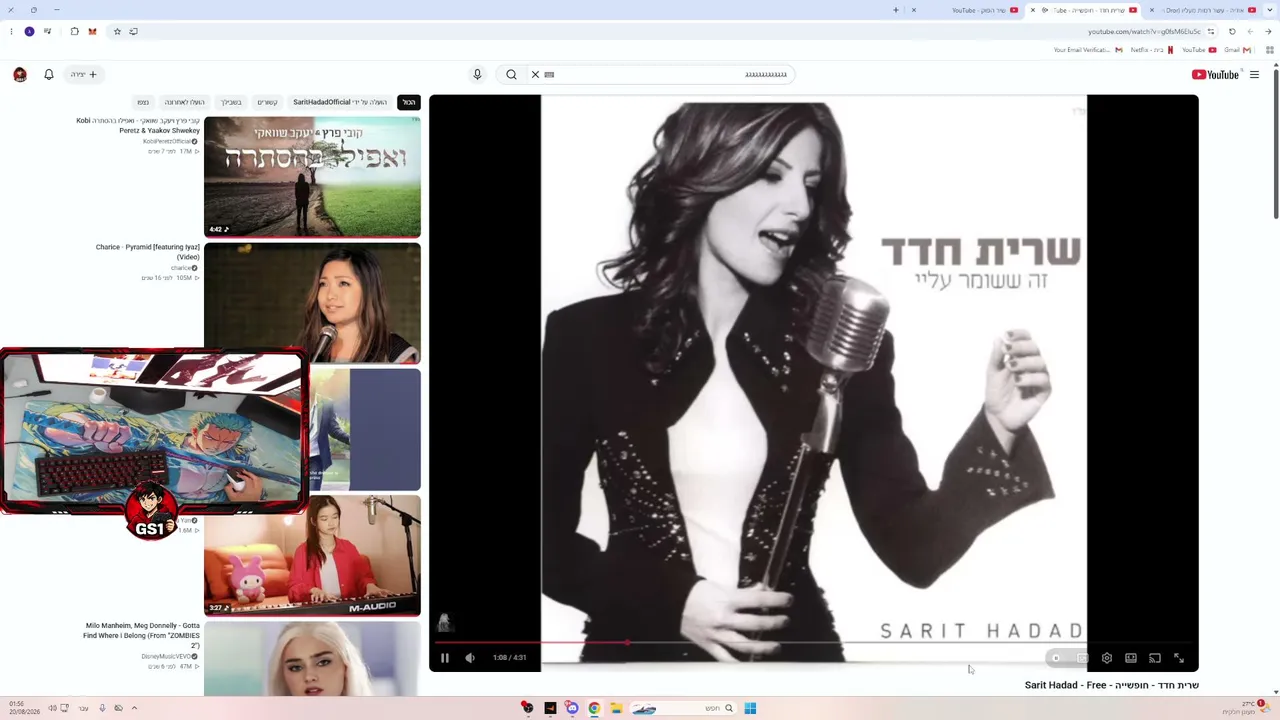Open the Netflix bookmark

point(1151,50)
